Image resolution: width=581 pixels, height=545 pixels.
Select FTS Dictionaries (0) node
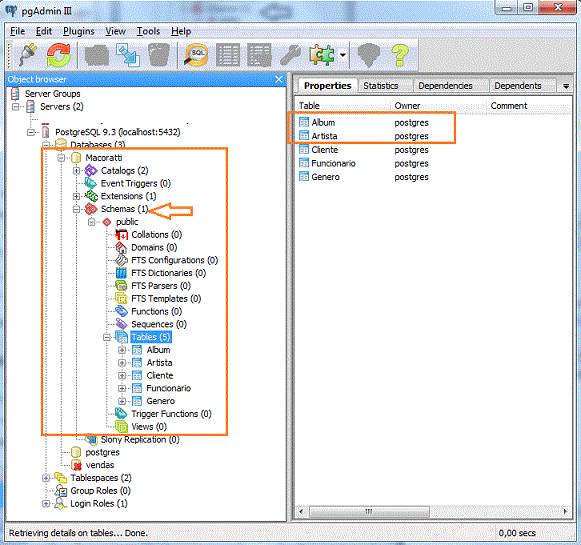point(168,273)
